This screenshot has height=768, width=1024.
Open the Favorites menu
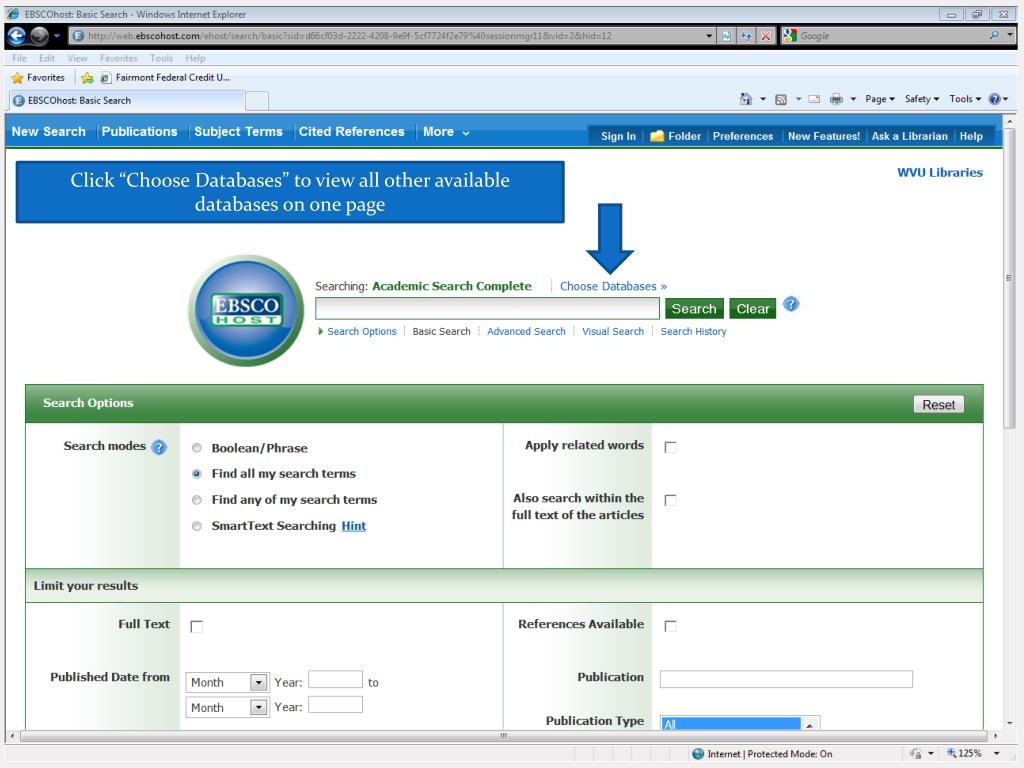click(118, 58)
